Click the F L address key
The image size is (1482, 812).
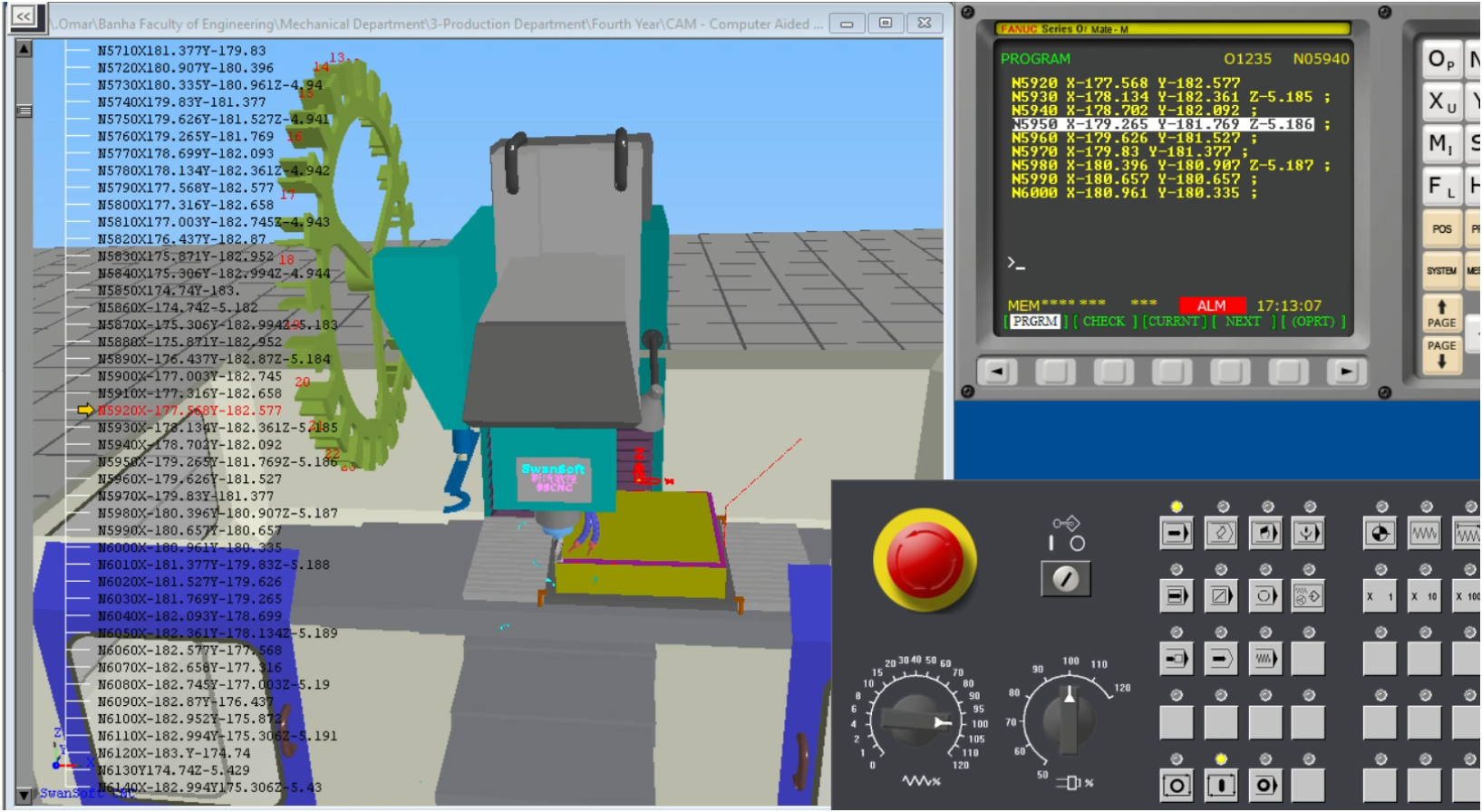point(1441,186)
